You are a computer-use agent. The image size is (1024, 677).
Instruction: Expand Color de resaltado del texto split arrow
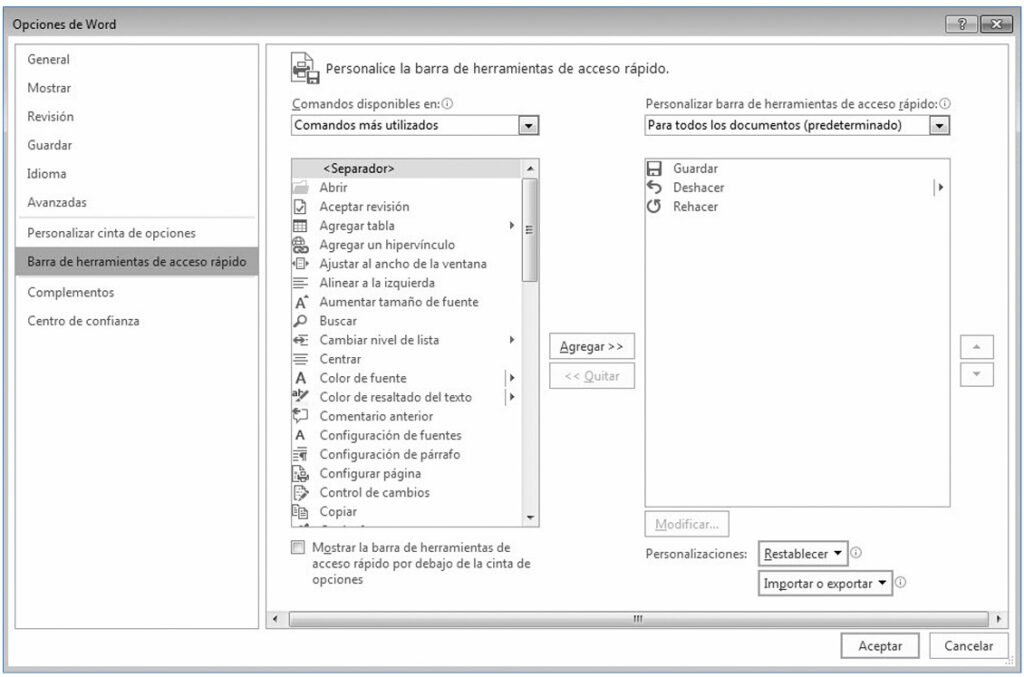[512, 396]
